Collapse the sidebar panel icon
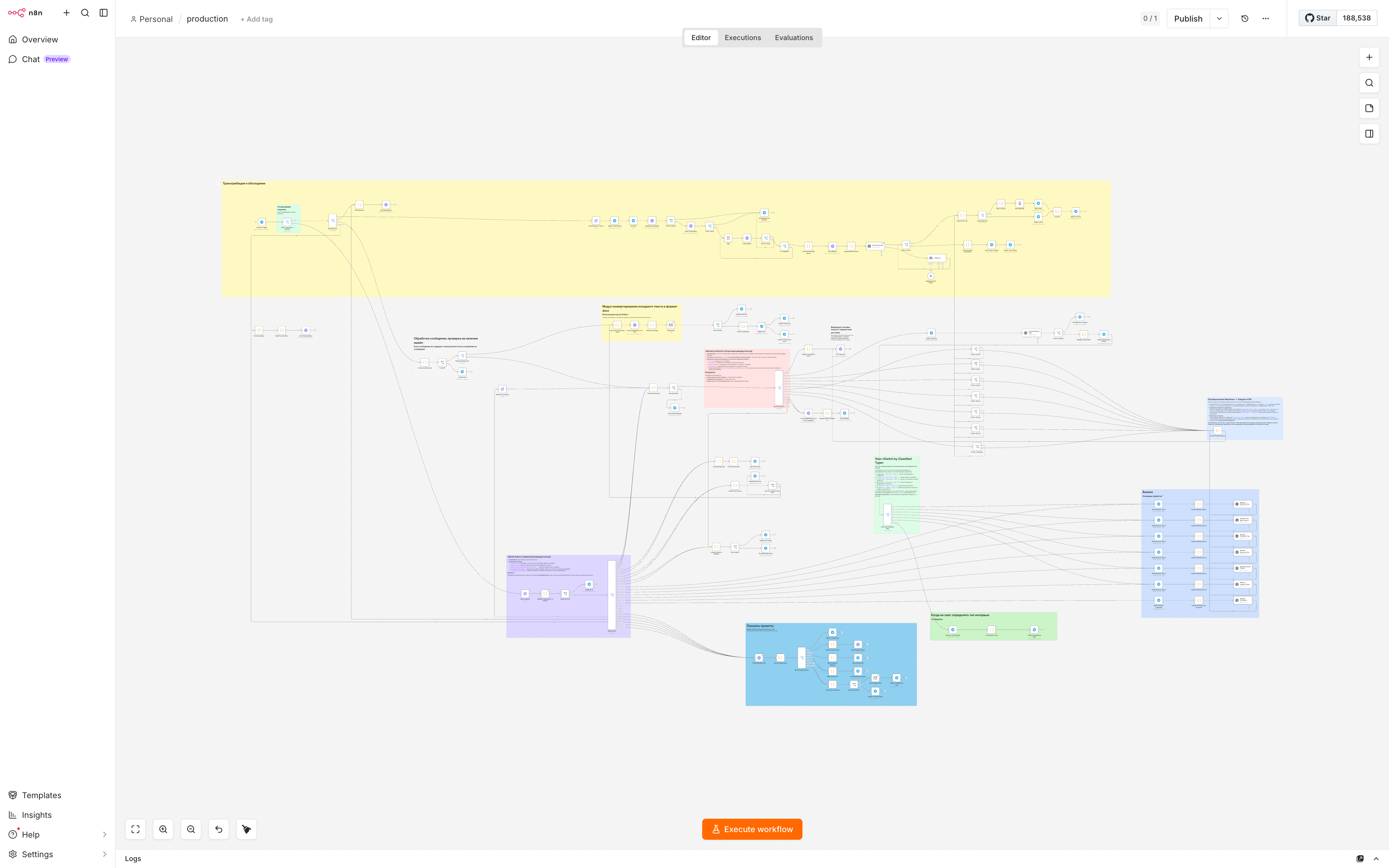1389x868 pixels. tap(104, 13)
